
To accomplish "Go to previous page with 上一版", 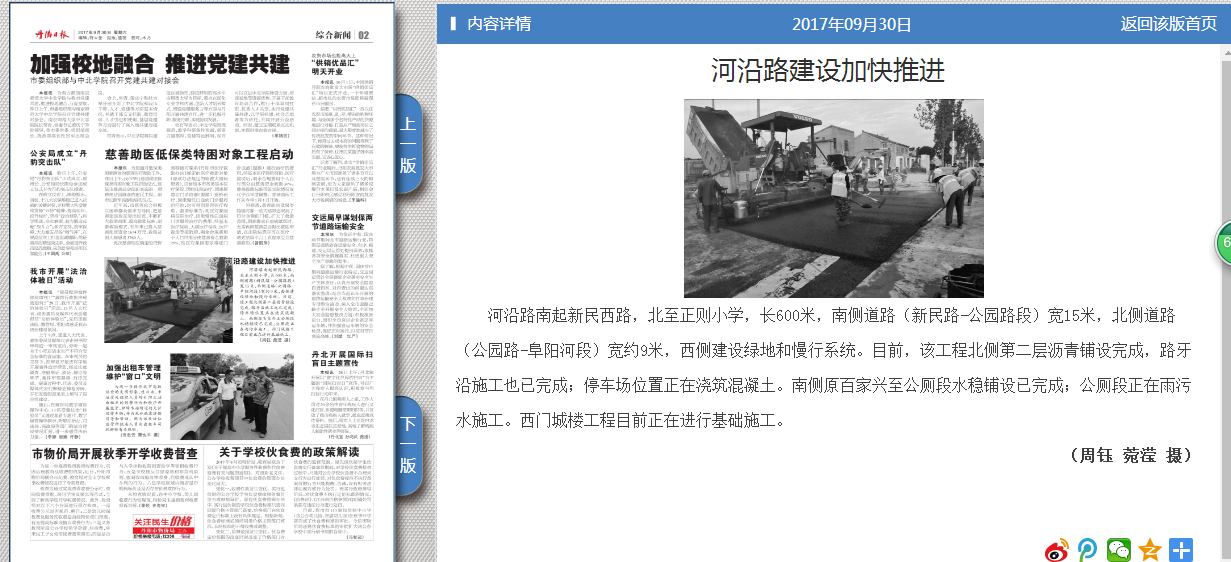I will [x=408, y=145].
